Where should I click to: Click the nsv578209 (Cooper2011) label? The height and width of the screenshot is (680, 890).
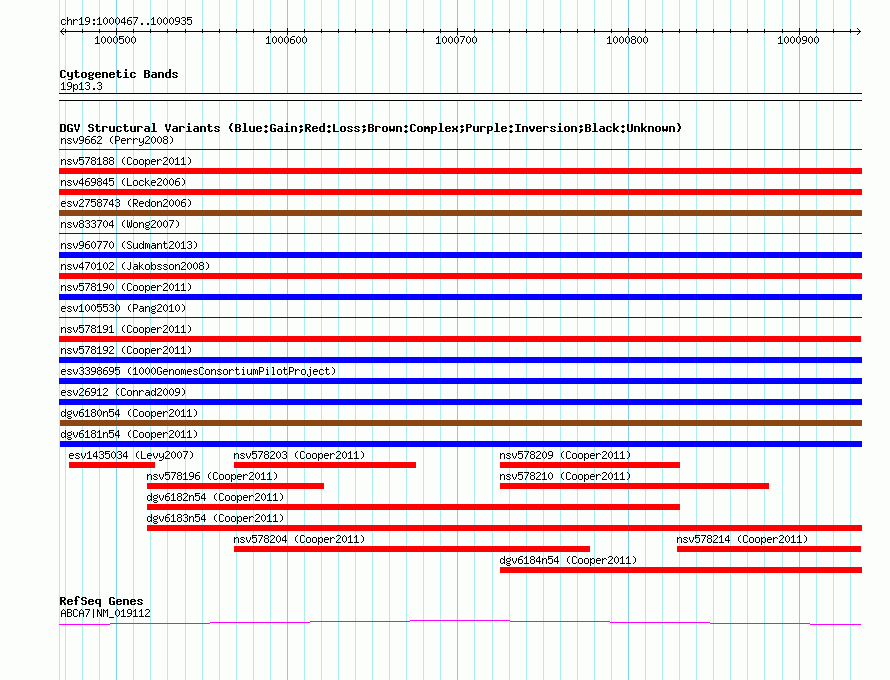565,455
